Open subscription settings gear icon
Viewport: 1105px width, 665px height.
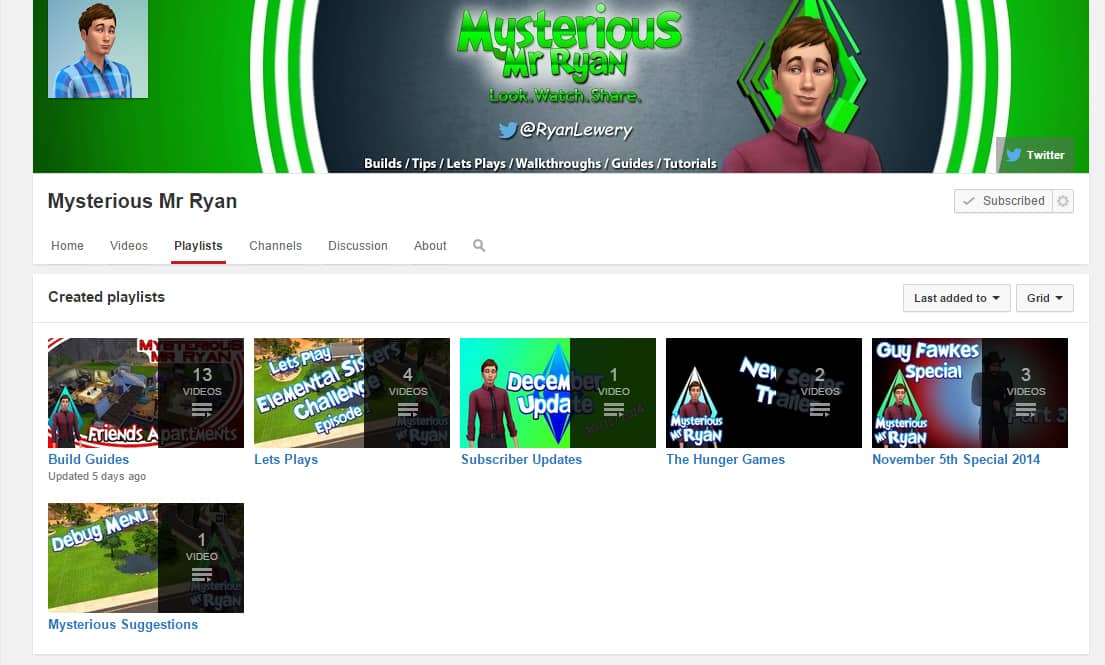[1063, 201]
